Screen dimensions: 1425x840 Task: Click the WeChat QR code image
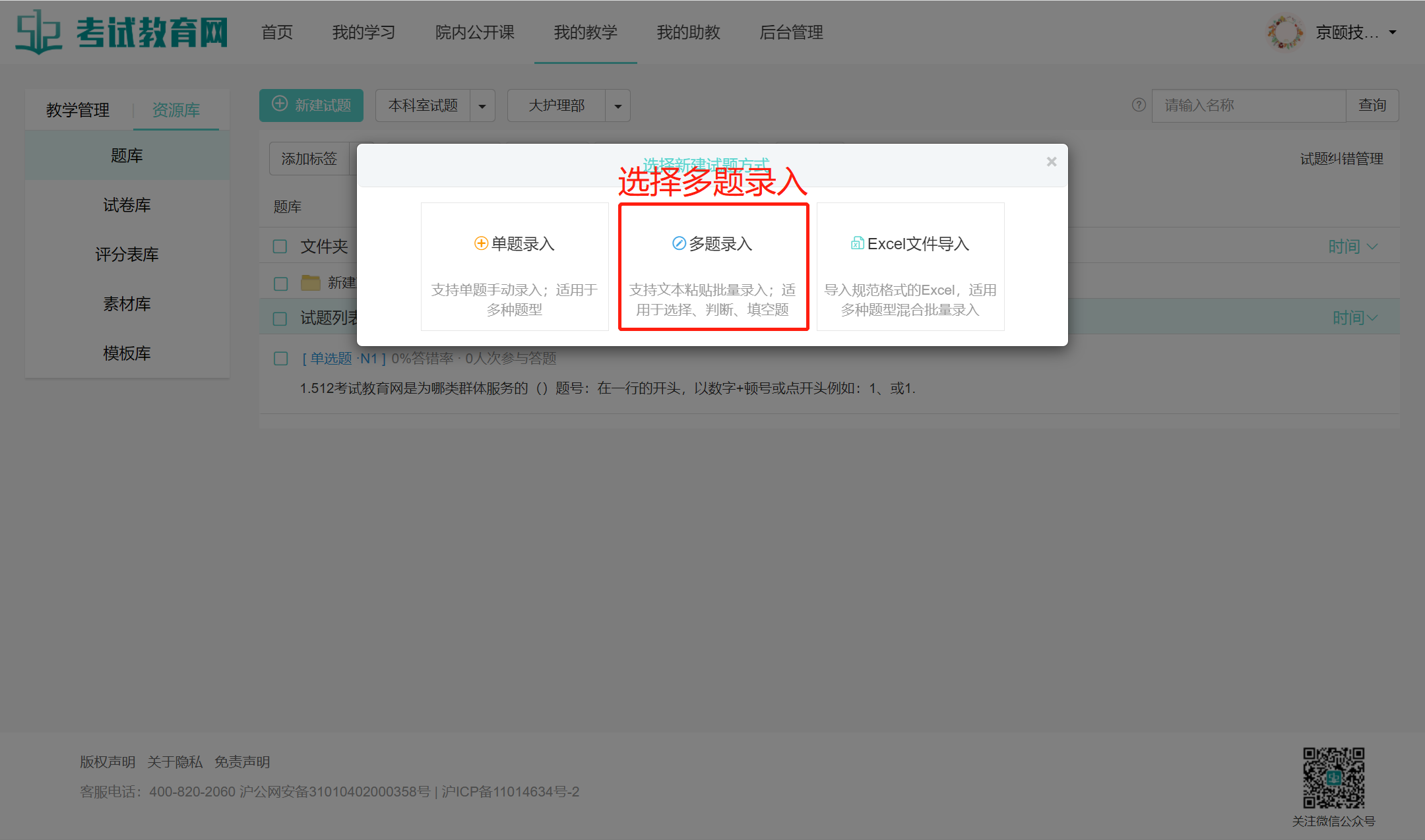pos(1333,778)
